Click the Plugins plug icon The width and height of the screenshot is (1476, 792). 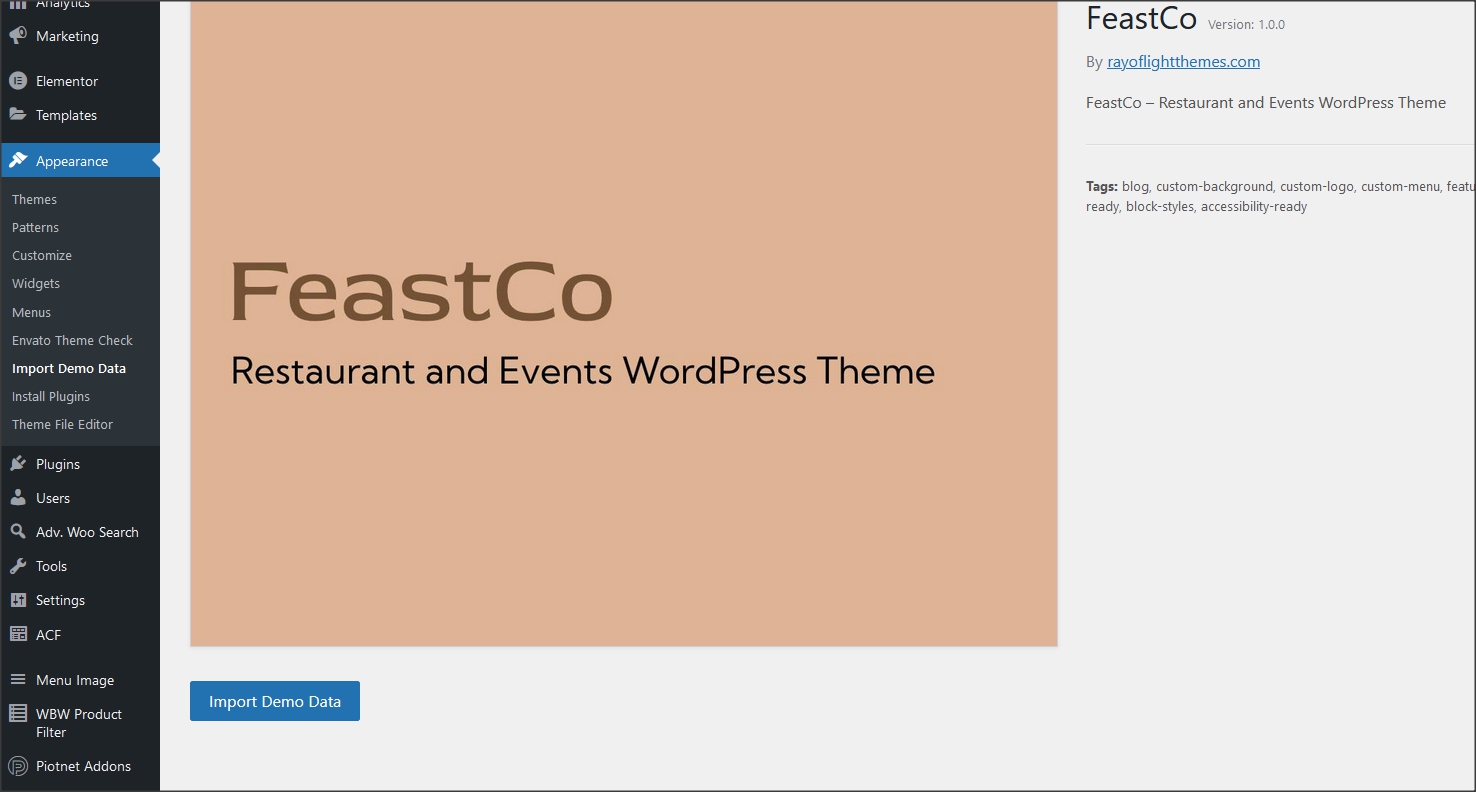(18, 464)
